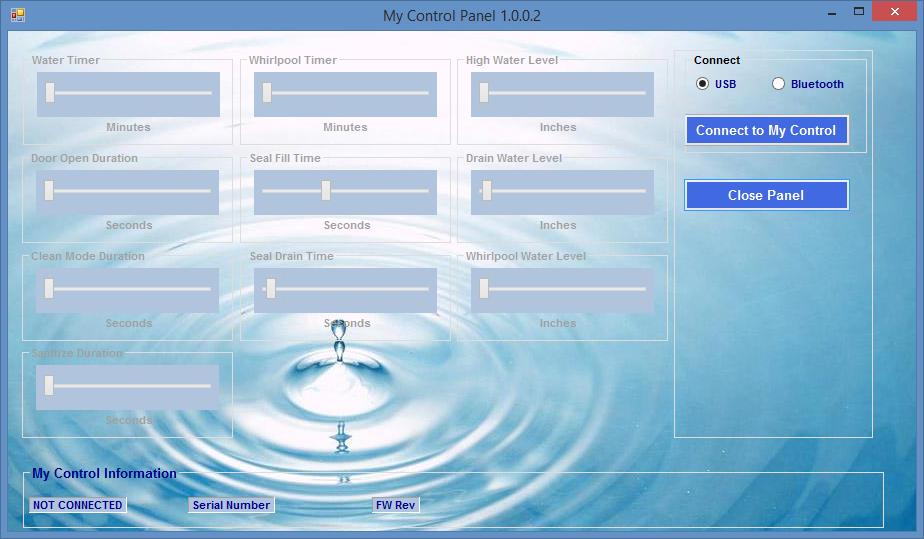Click the Clean Mode Duration slider
Screen dimensions: 924x539
click(128, 290)
